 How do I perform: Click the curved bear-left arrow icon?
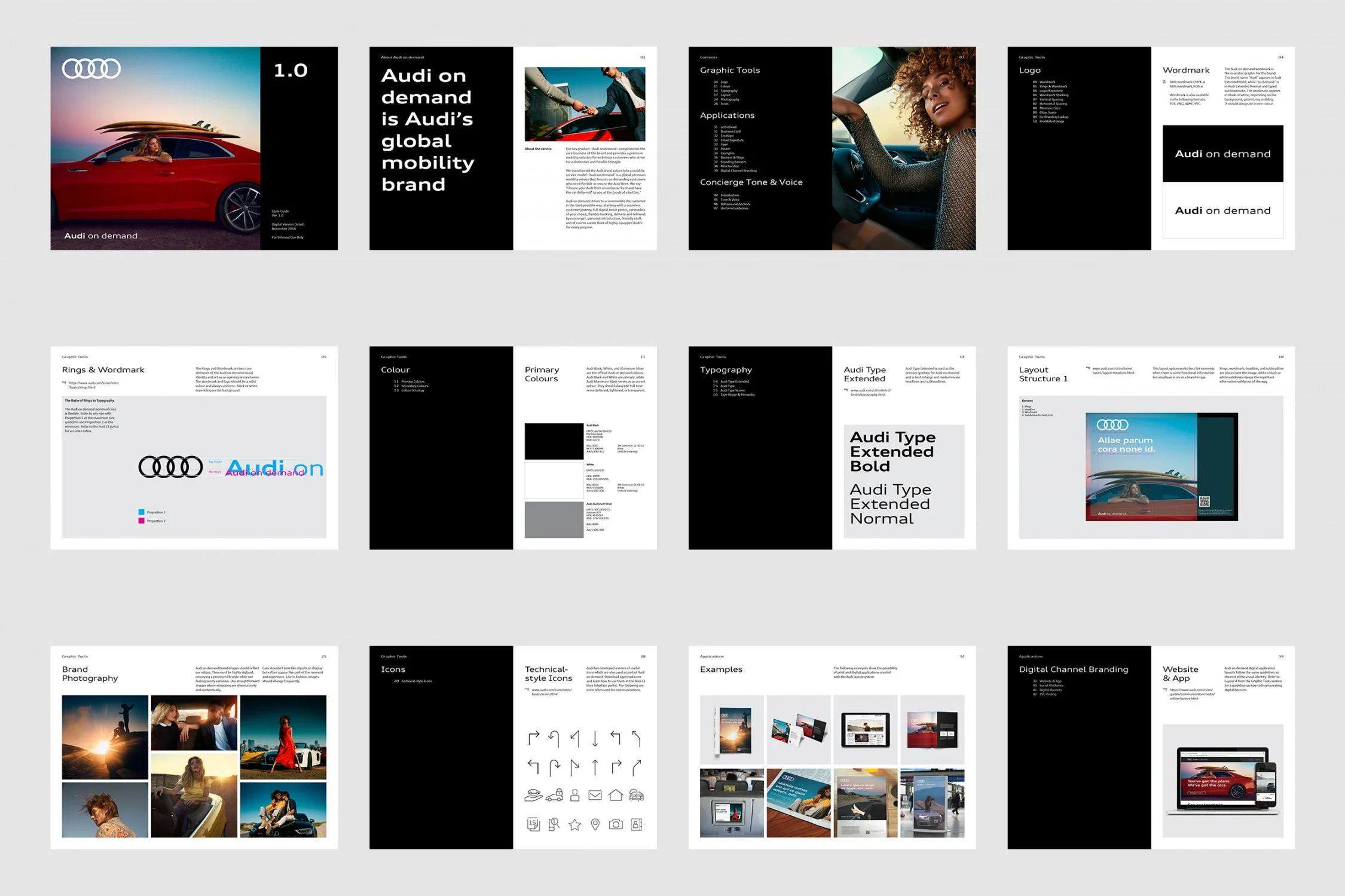[x=637, y=739]
